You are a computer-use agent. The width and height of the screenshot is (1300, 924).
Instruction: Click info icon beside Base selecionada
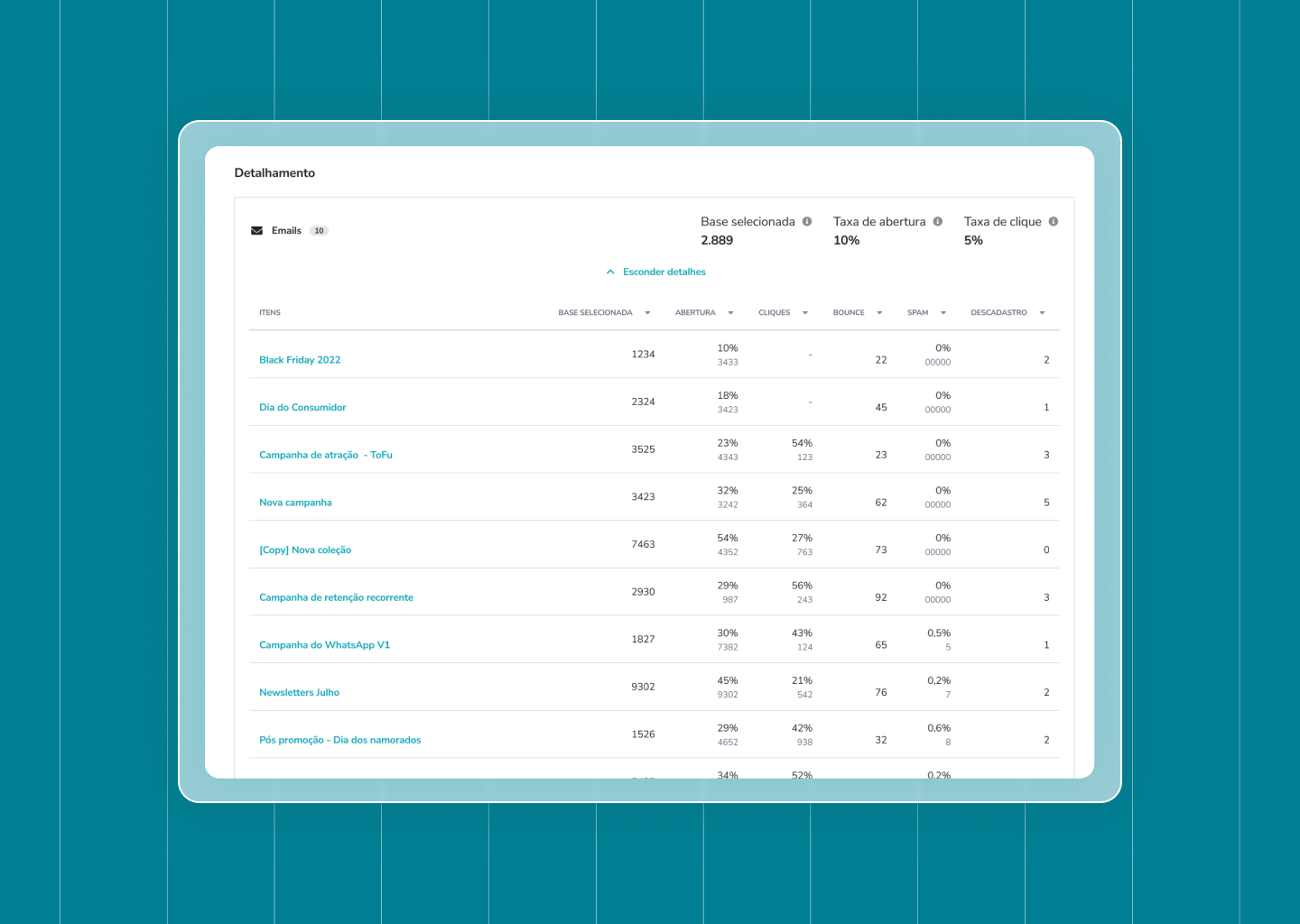coord(807,221)
